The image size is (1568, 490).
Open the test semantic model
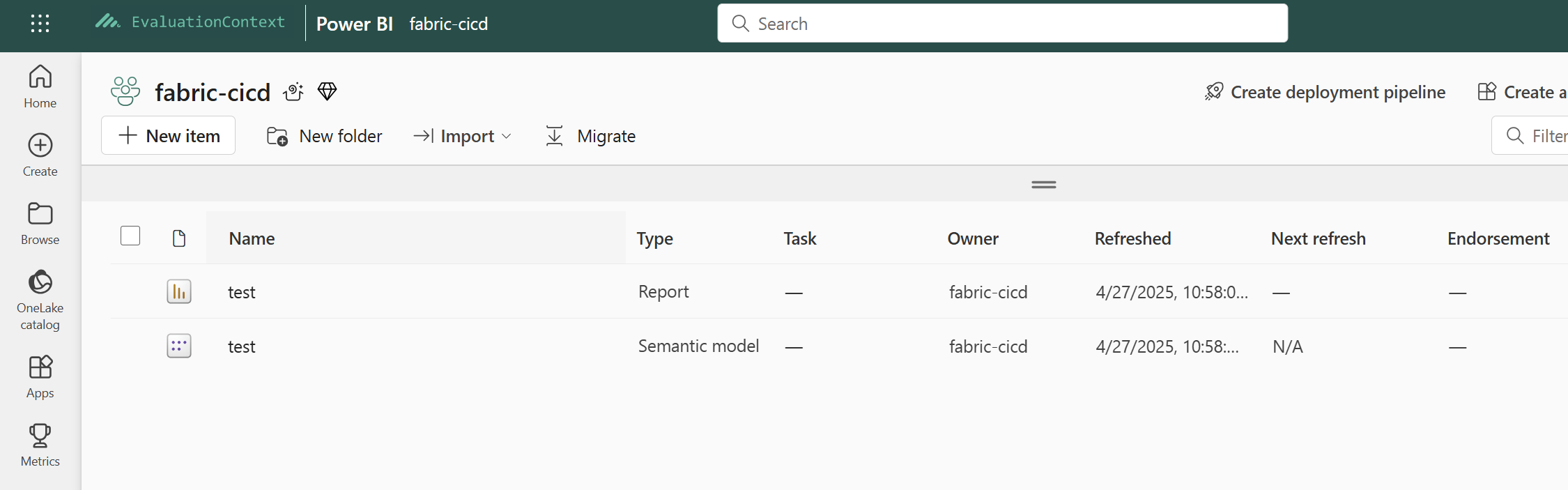(241, 346)
